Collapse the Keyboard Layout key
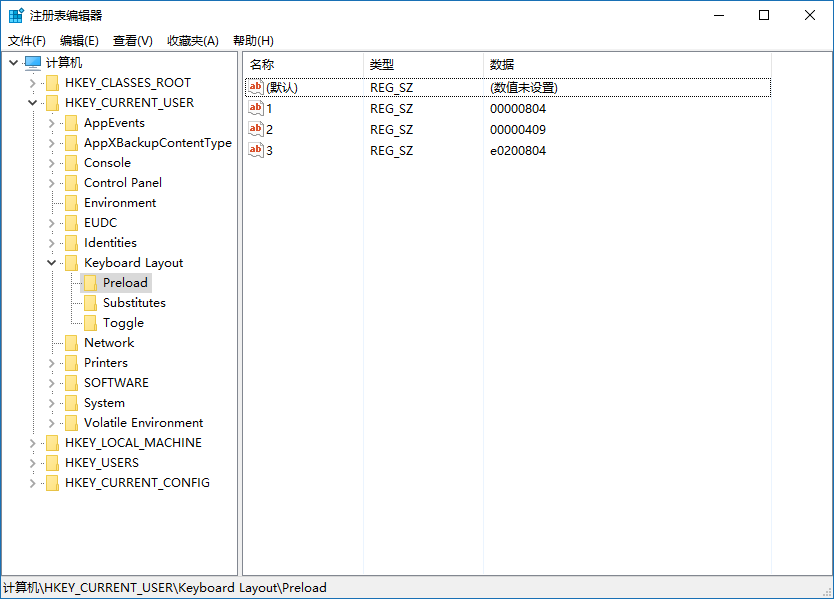 coord(52,263)
